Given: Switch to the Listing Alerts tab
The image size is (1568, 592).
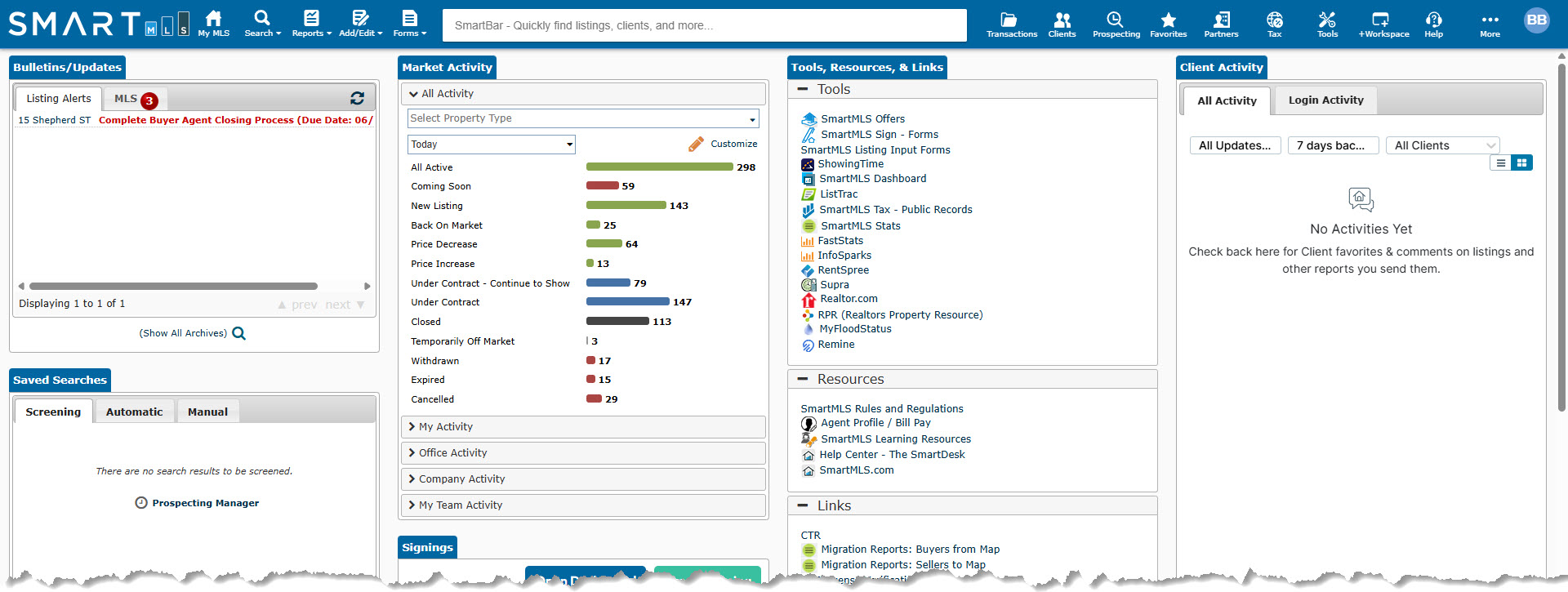Looking at the screenshot, I should [x=59, y=99].
